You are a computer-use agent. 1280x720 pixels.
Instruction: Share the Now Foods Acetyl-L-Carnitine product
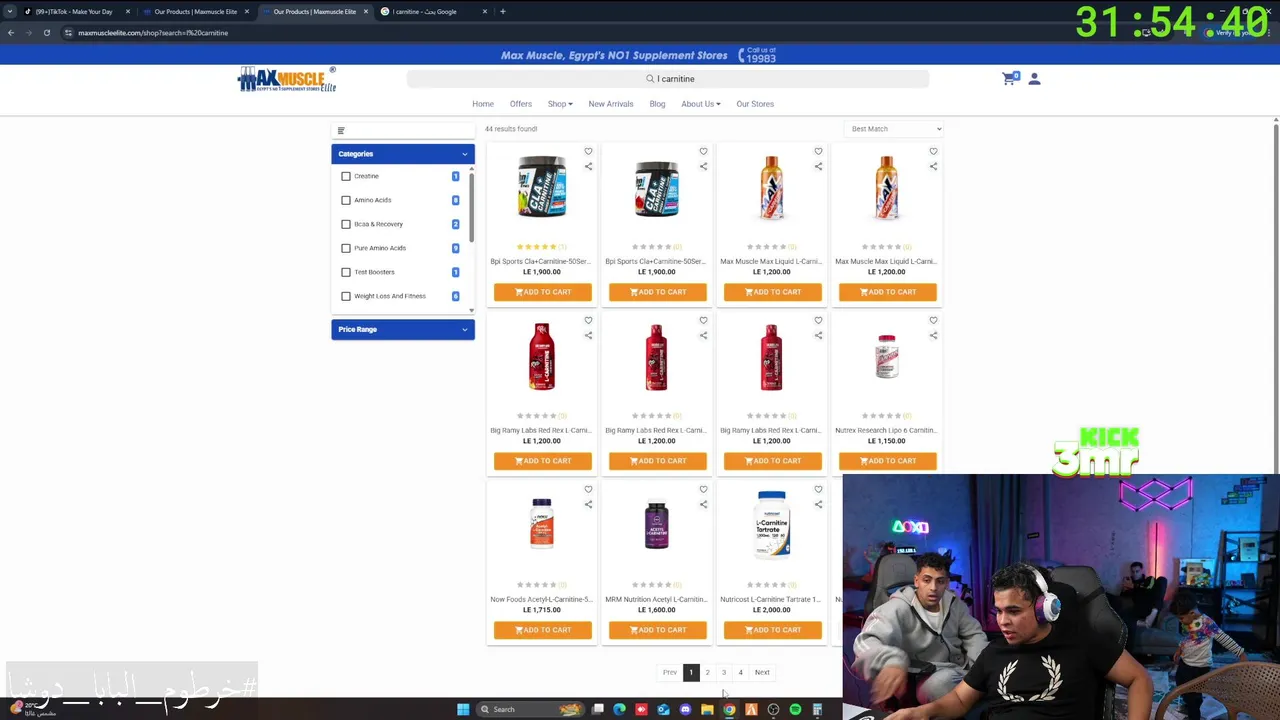(x=588, y=504)
